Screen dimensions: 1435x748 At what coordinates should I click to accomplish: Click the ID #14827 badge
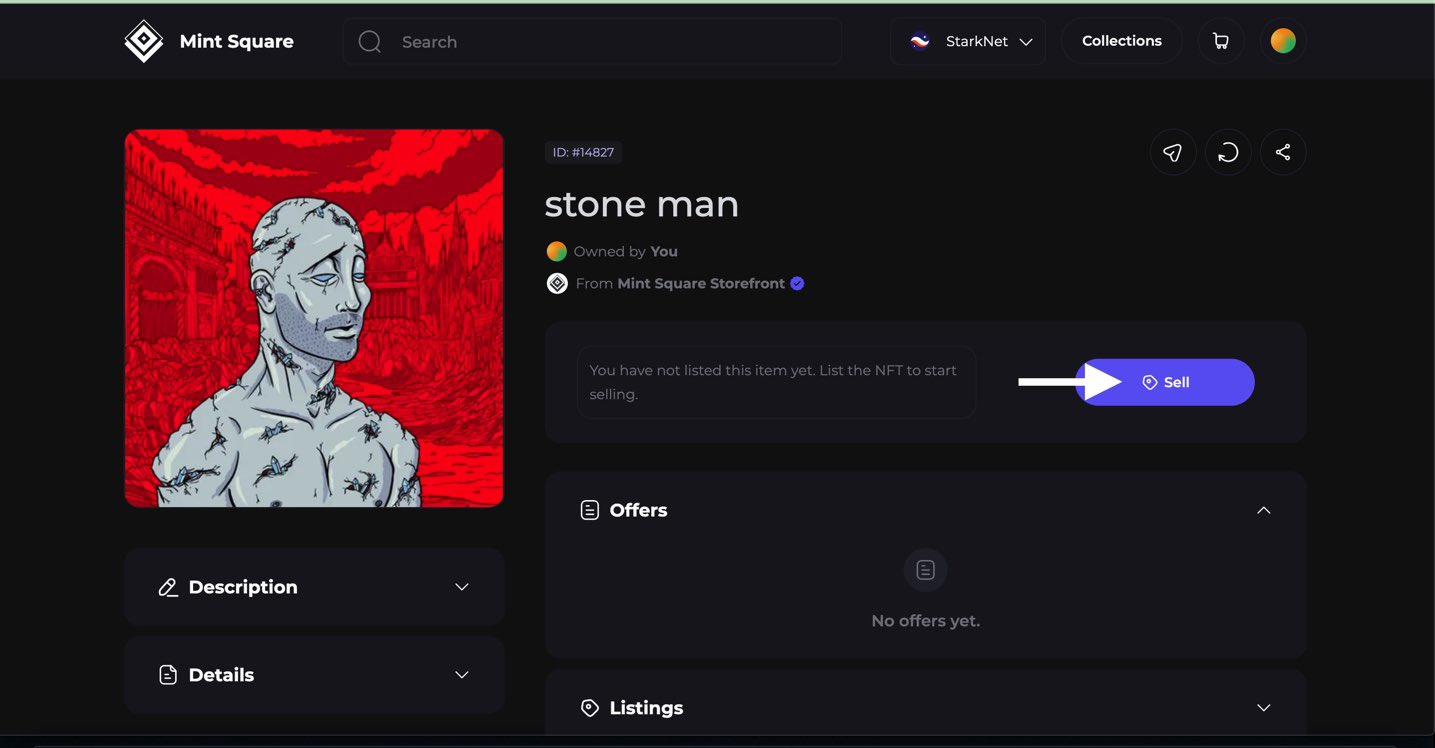tap(584, 152)
